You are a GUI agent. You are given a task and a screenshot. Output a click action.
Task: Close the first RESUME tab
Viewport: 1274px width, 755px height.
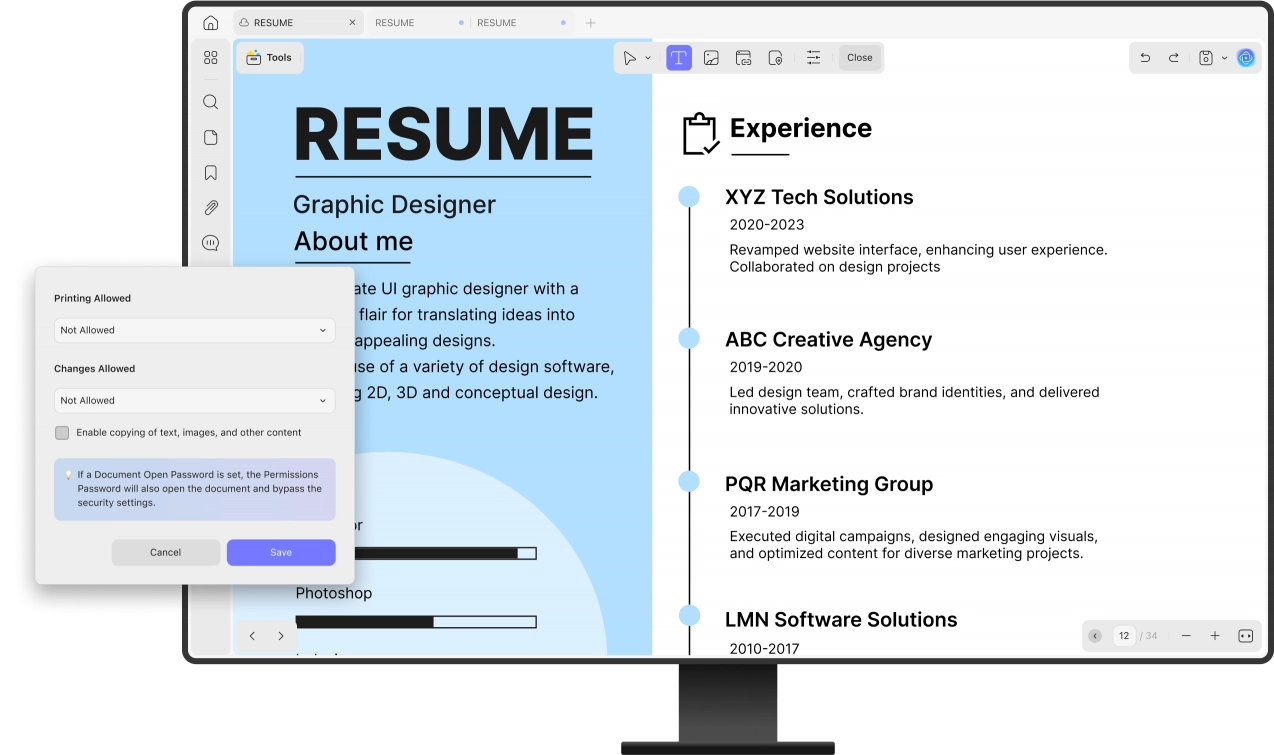[x=352, y=22]
